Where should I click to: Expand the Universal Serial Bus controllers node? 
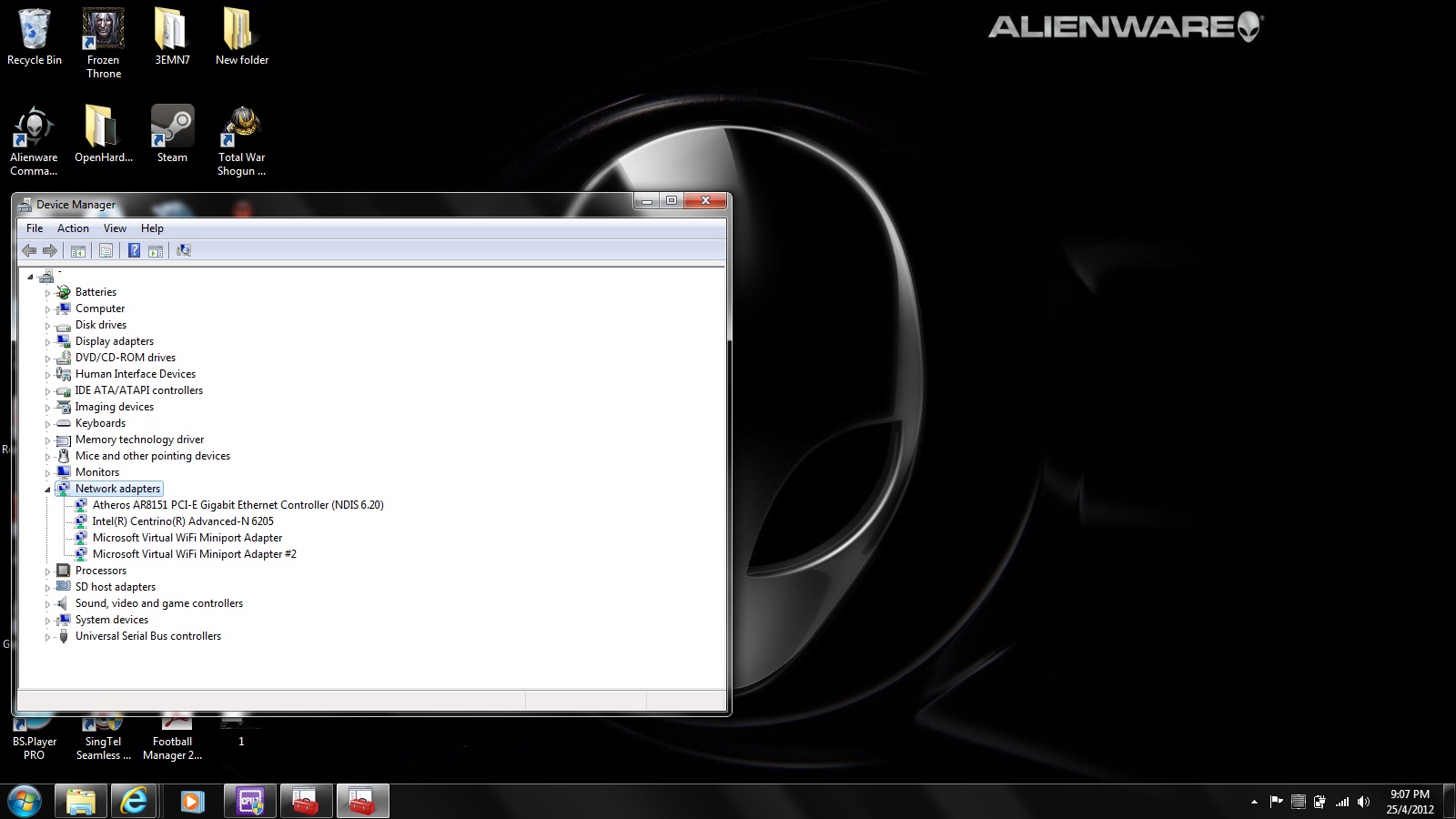point(47,637)
